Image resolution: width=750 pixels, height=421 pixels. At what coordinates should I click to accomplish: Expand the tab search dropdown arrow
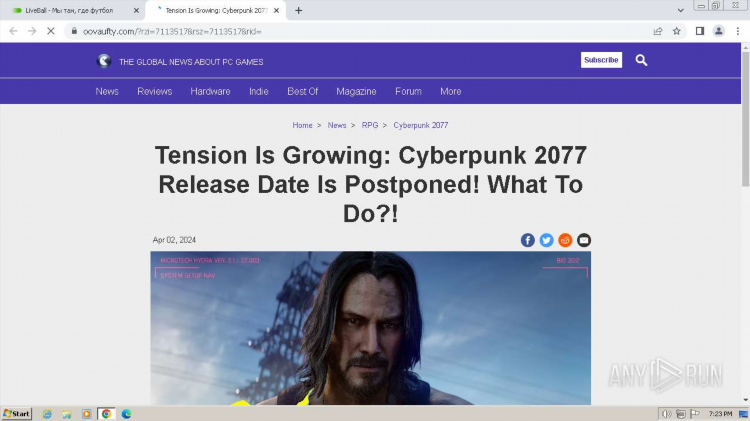(680, 10)
